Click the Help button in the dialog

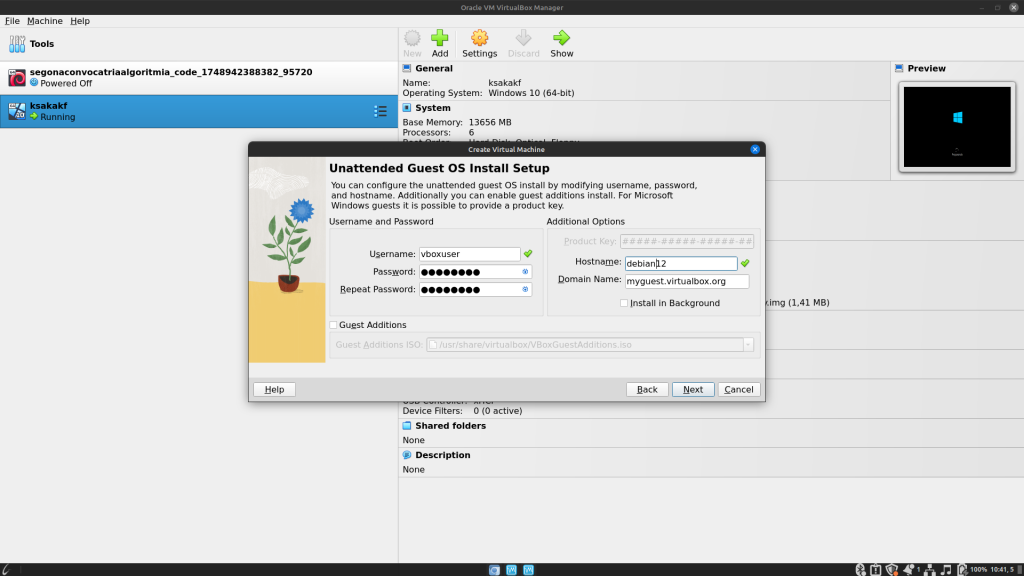point(274,389)
